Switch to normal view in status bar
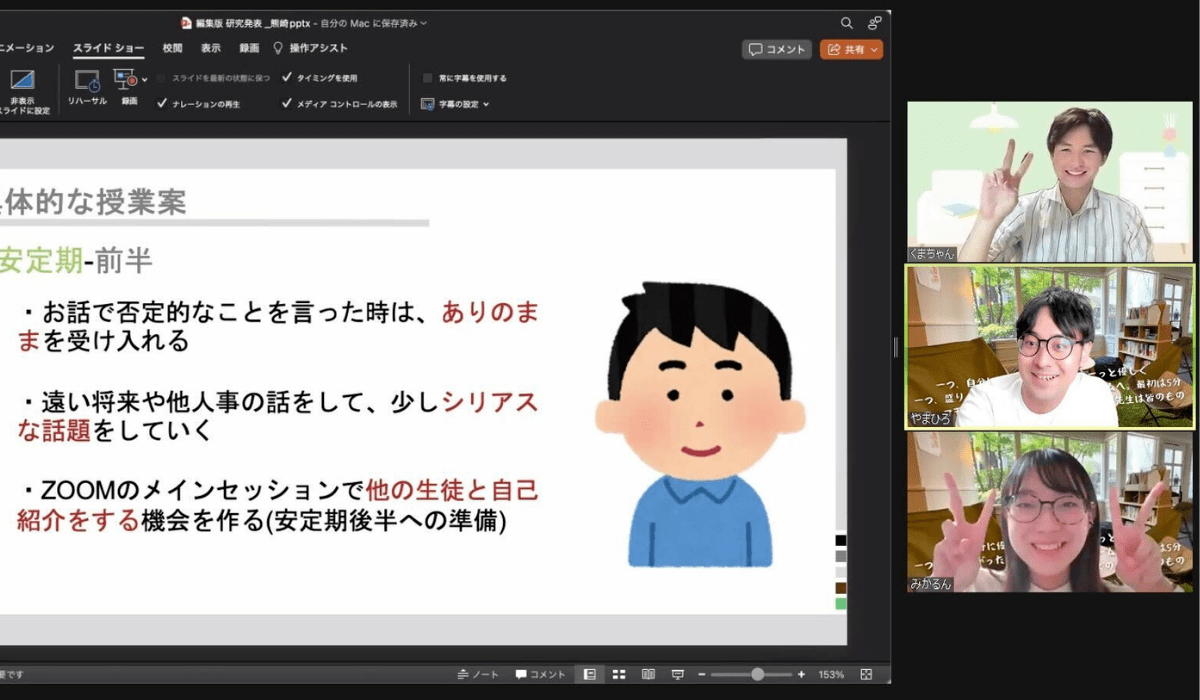The height and width of the screenshot is (700, 1200). (x=590, y=674)
